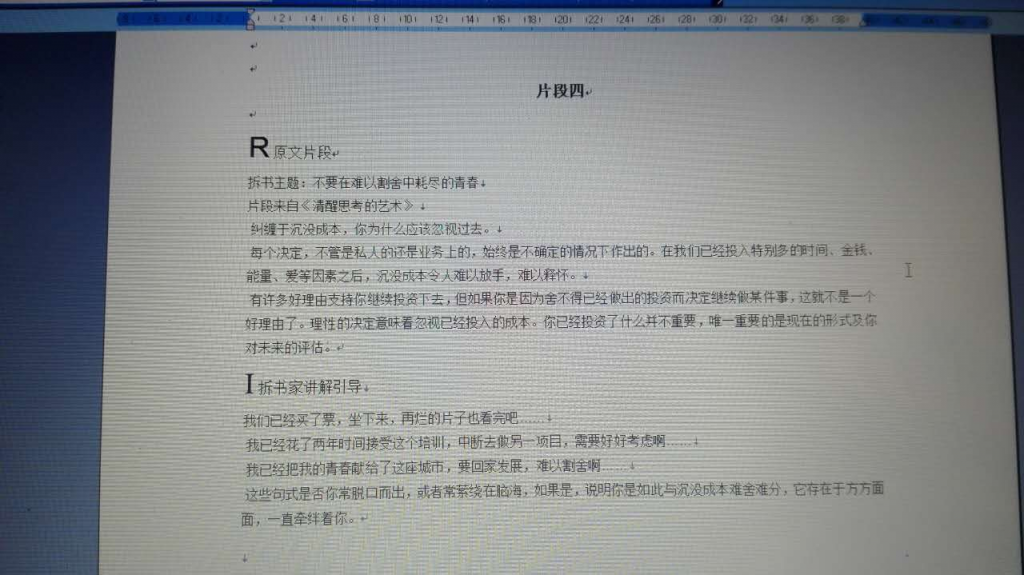The image size is (1024, 575).
Task: Click the line beginning 能量、爱等因素之后
Action: 411,275
